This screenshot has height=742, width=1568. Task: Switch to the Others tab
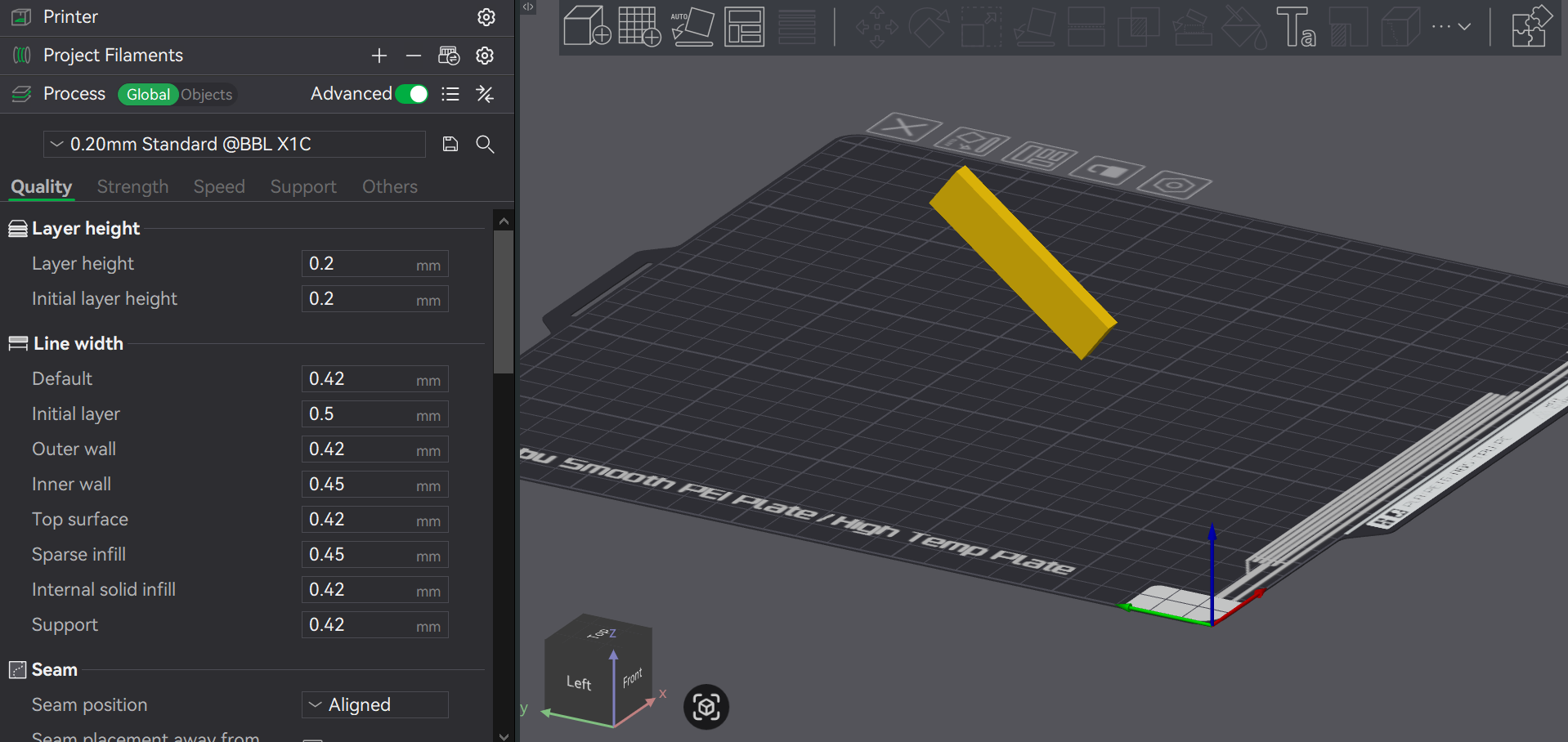tap(390, 186)
